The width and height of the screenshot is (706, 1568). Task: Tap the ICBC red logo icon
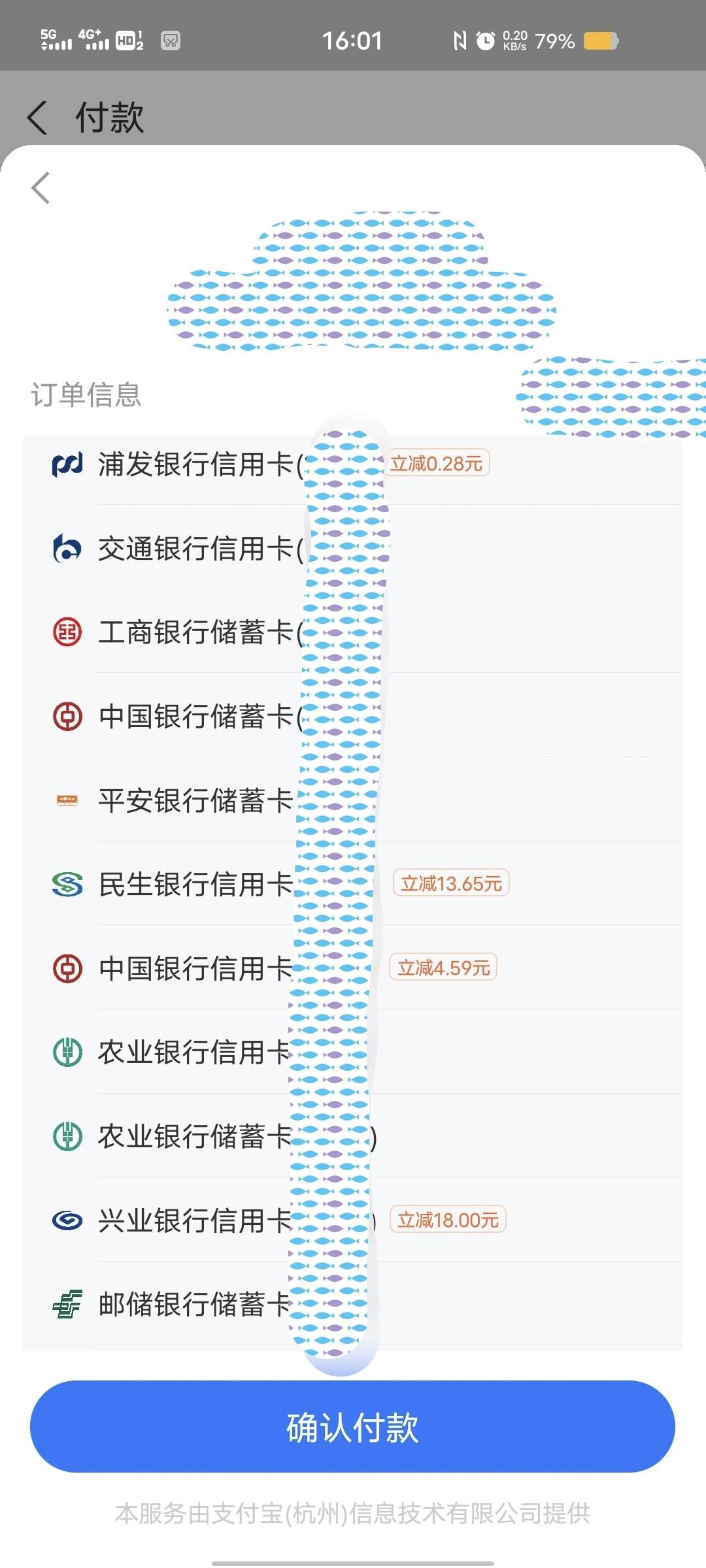pyautogui.click(x=67, y=632)
